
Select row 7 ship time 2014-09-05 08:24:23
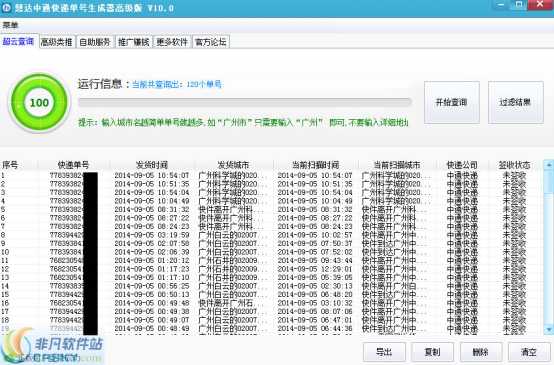[x=152, y=226]
